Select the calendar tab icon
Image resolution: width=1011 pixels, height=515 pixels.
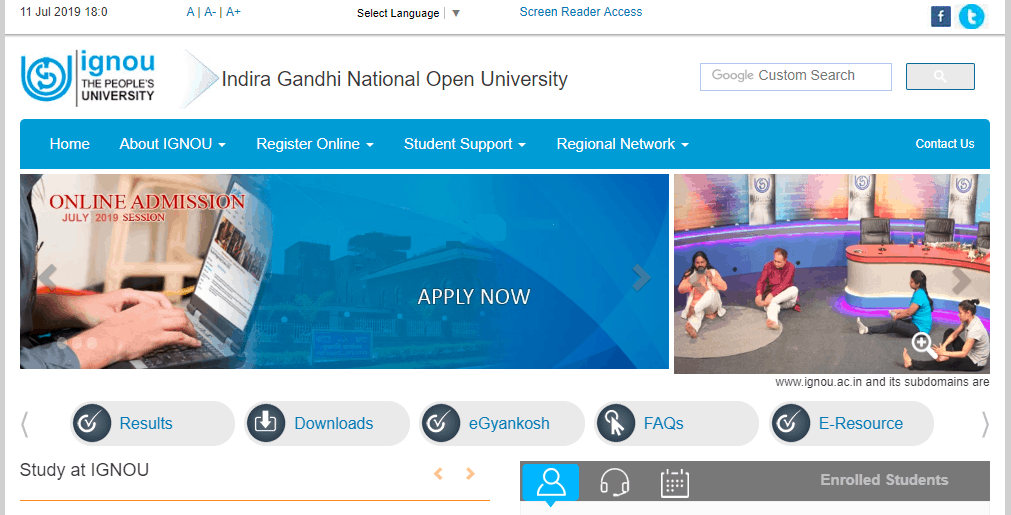[675, 483]
